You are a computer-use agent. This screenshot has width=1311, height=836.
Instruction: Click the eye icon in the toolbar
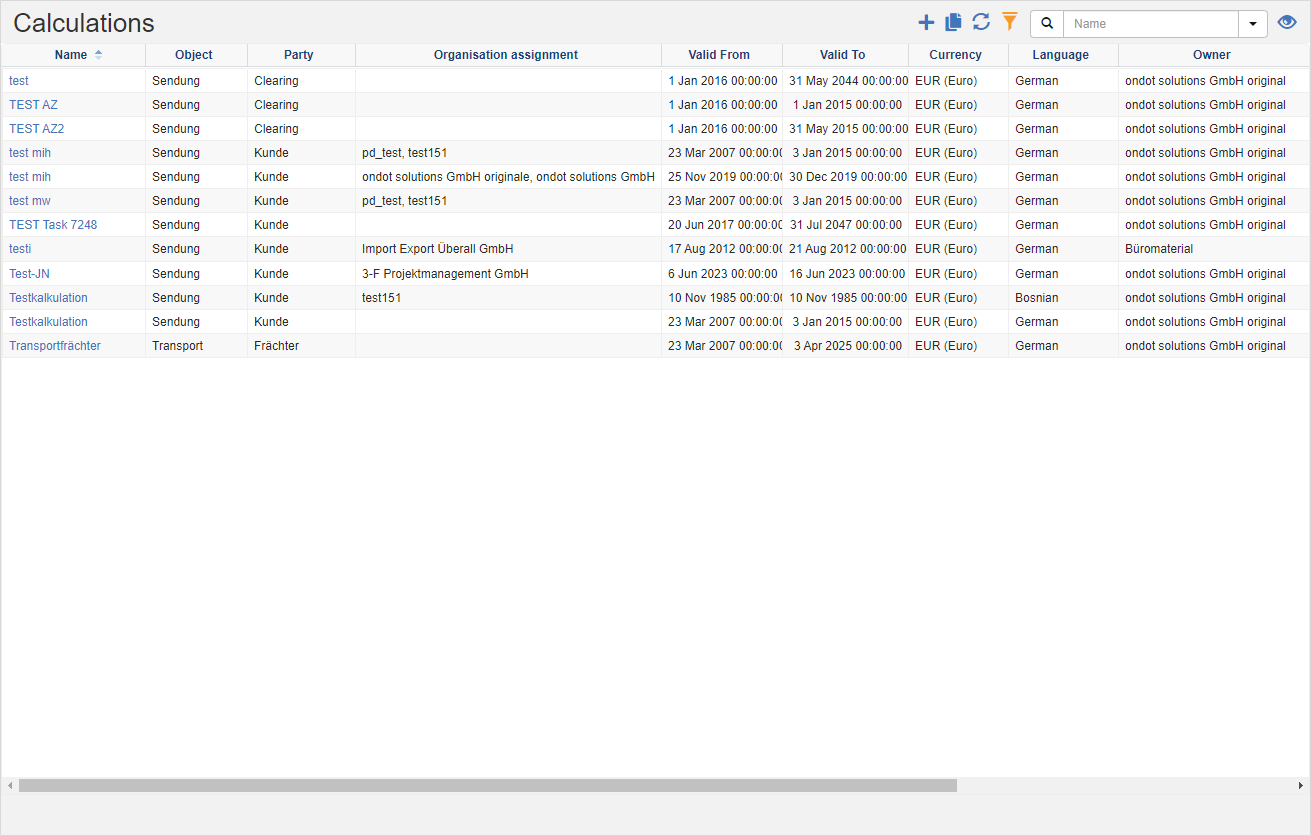point(1287,21)
